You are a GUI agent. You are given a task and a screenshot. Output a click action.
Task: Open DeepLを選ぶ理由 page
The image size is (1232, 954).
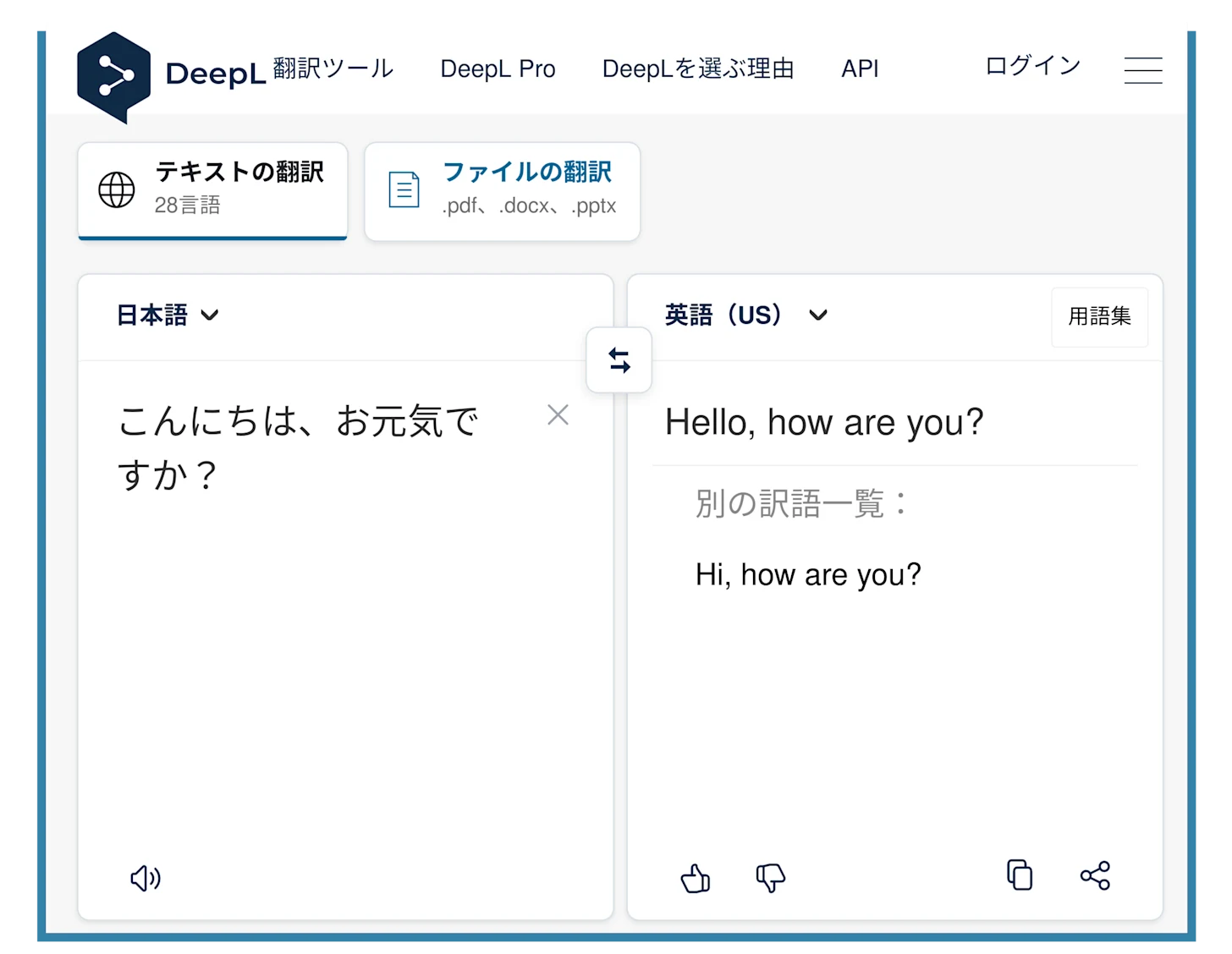click(698, 69)
